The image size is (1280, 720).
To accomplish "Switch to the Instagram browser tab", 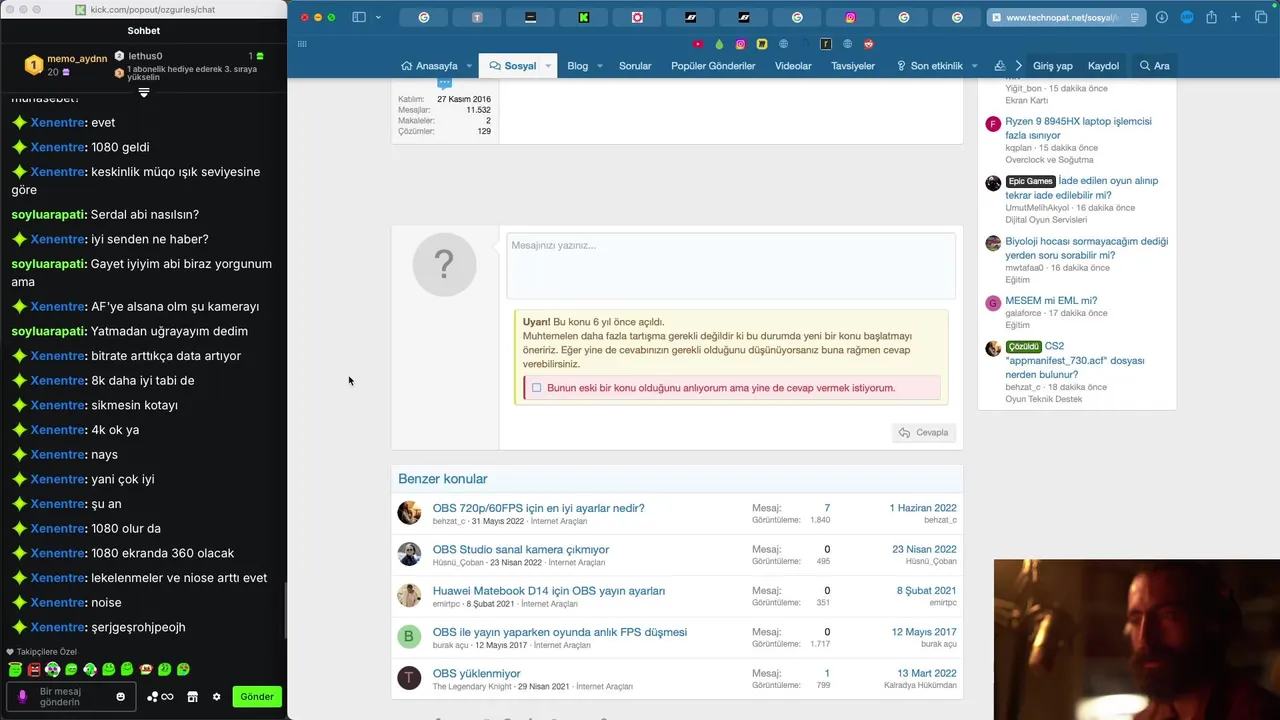I will click(x=851, y=17).
